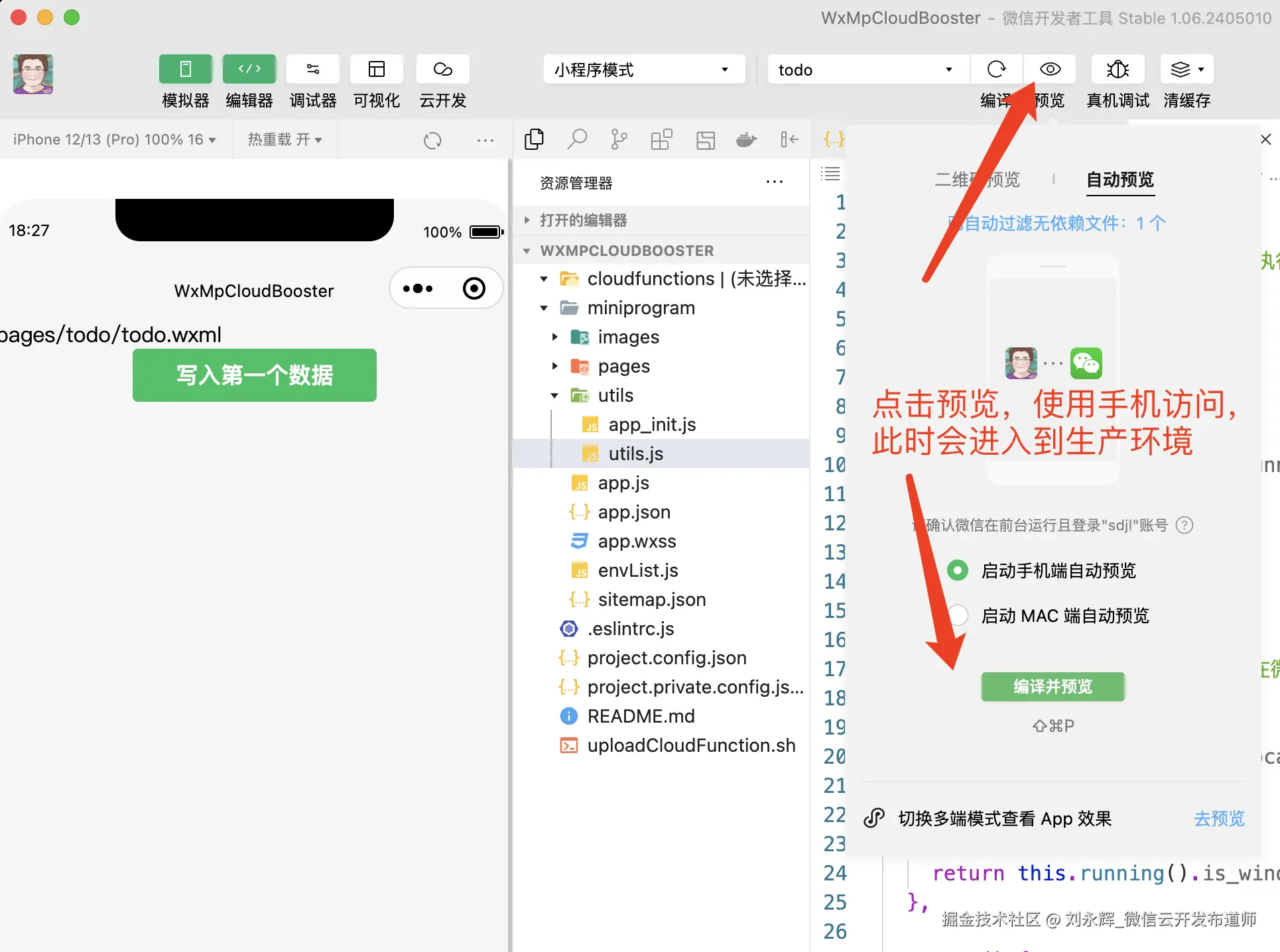Viewport: 1280px width, 952px height.
Task: Select MAC auto preview radio option
Action: pos(958,615)
